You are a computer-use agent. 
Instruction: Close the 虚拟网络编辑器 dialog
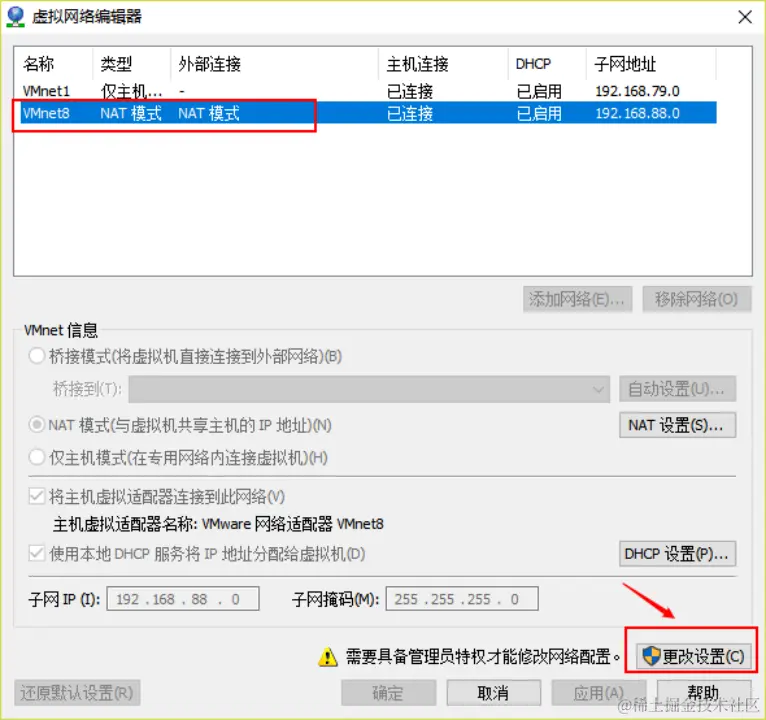[745, 18]
